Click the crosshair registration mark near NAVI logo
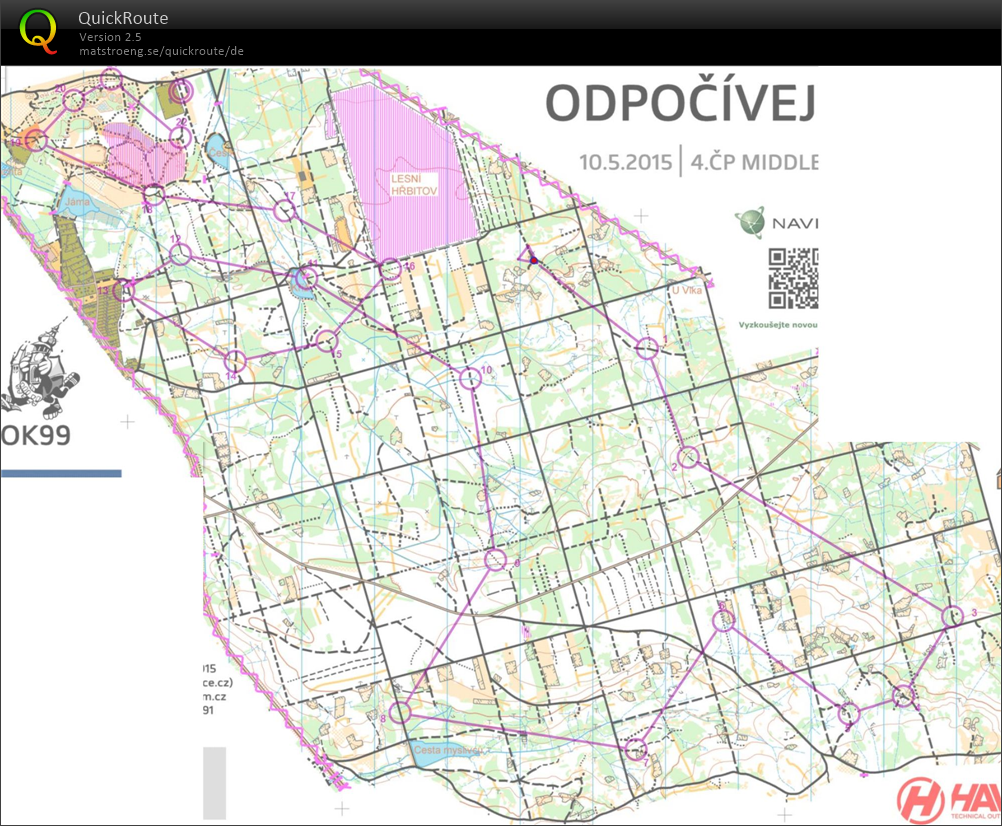 pyautogui.click(x=641, y=214)
